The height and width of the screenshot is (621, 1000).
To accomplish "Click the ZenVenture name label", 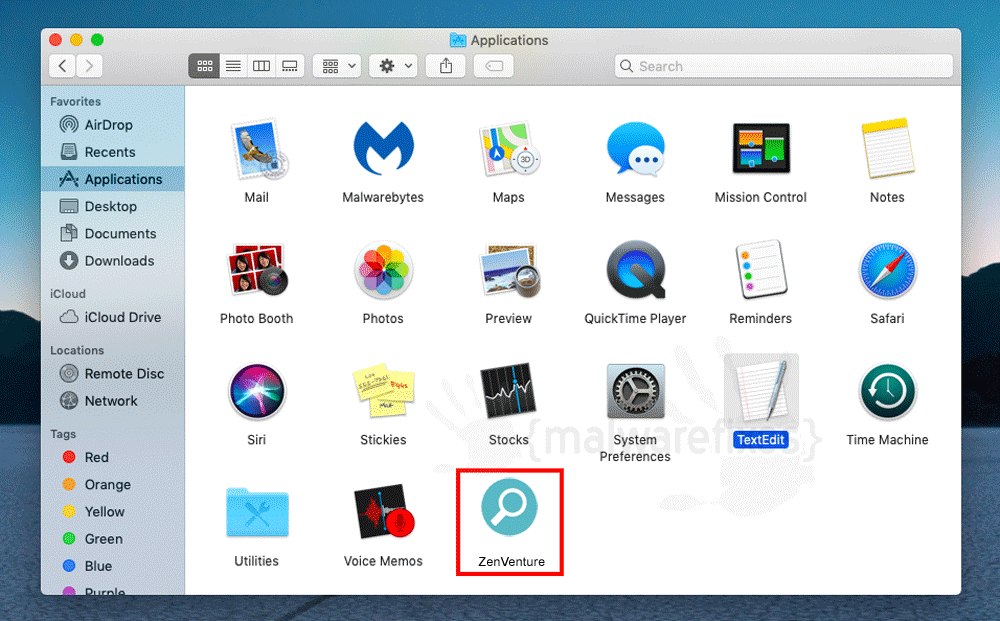I will click(511, 562).
